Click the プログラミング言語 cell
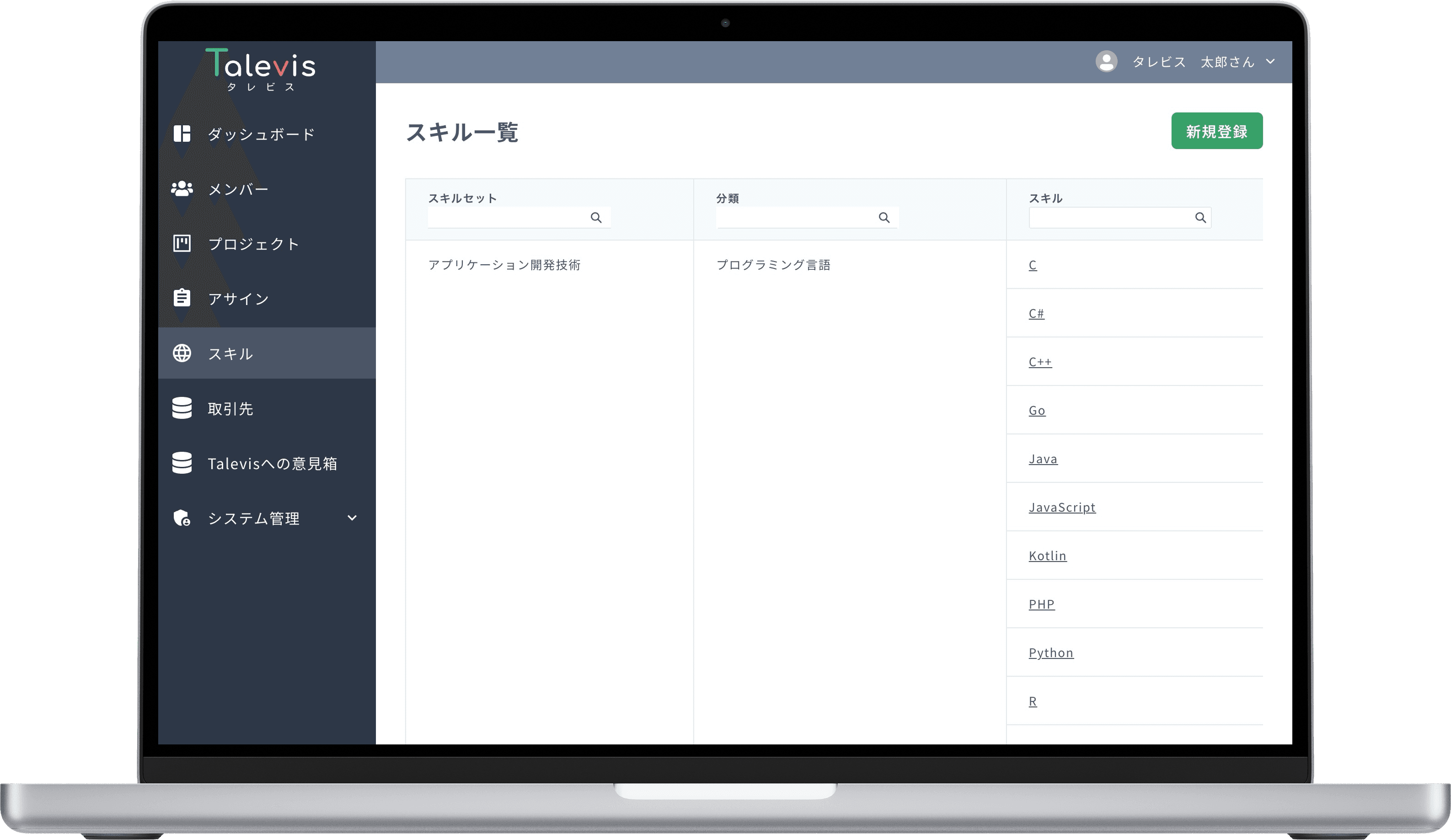The image size is (1451, 840). [773, 265]
